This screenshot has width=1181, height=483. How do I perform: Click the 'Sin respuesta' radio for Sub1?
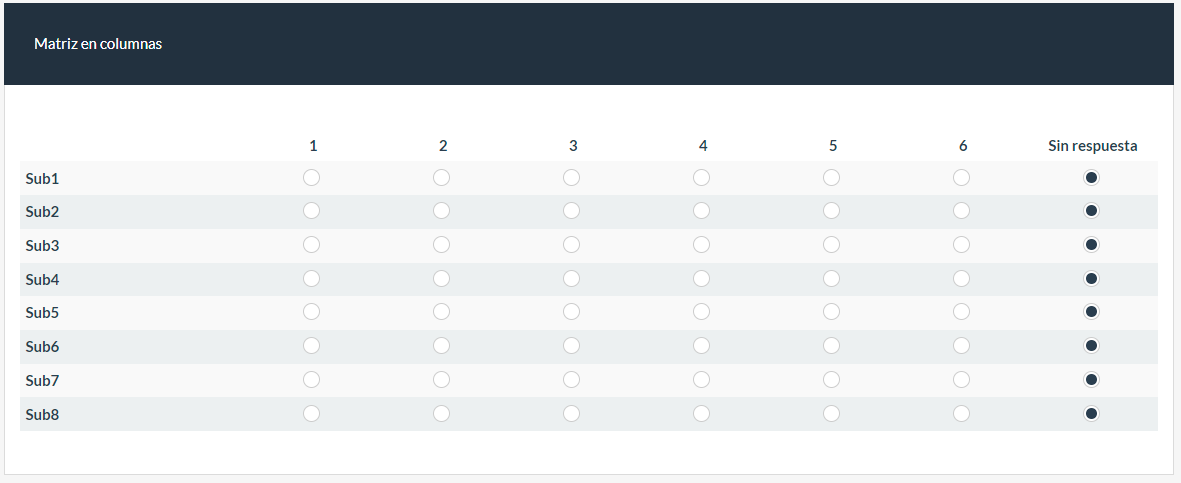click(1092, 178)
